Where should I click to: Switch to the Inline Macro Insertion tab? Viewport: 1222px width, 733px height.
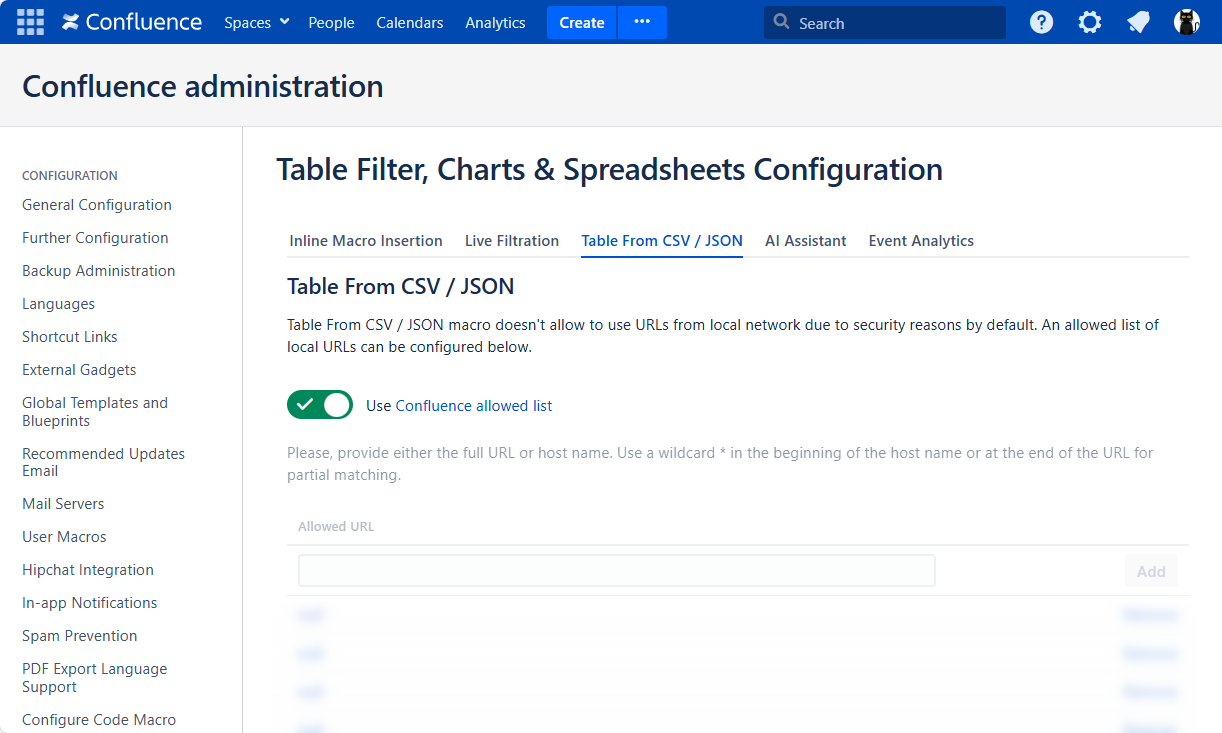[x=366, y=241]
